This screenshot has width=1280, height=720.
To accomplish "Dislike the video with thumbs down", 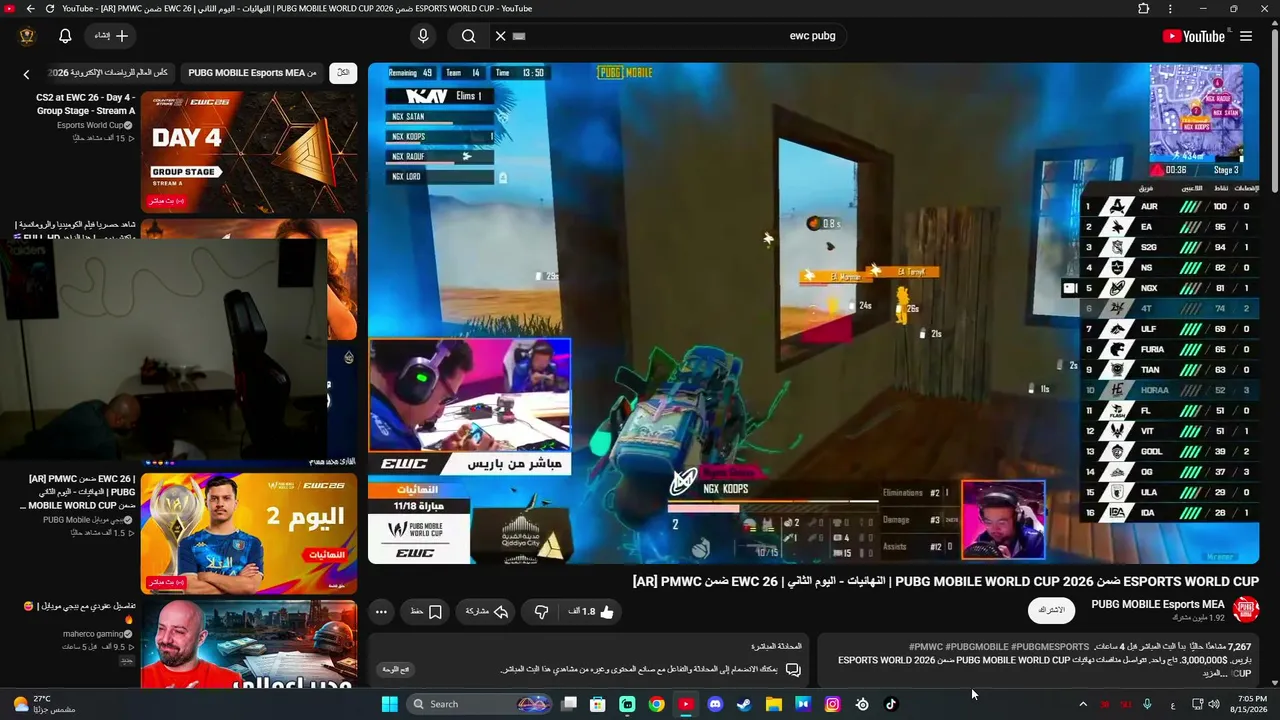I will pos(541,612).
